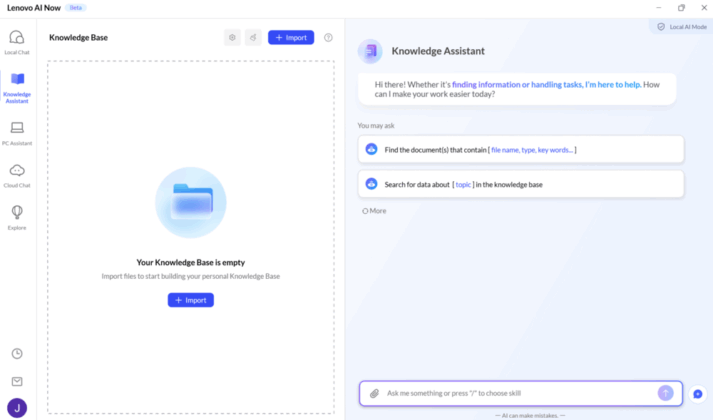Switch to Cloud Chat in the sidebar

coord(17,176)
